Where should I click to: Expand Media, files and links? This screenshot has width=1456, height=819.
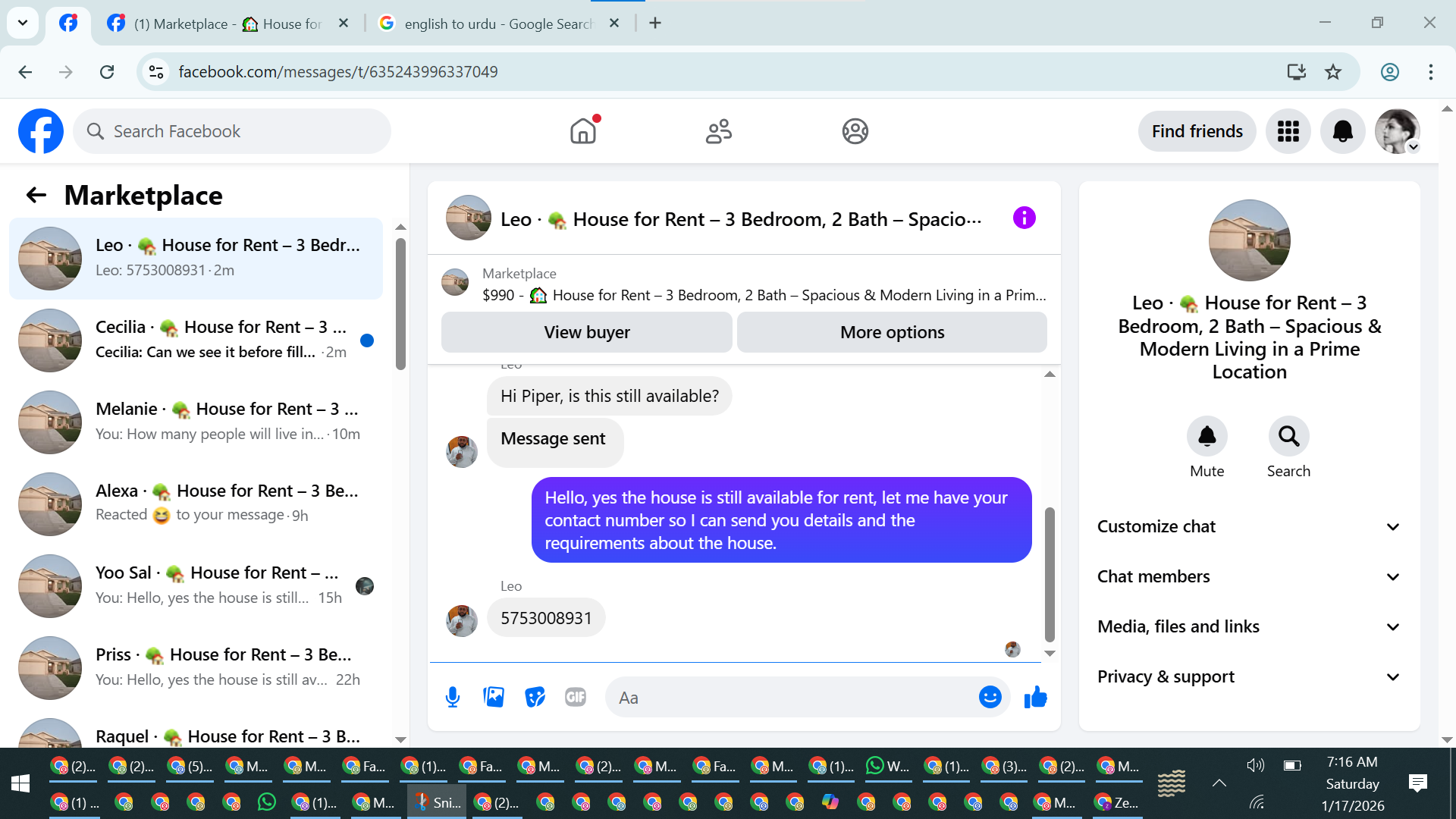[x=1249, y=626]
